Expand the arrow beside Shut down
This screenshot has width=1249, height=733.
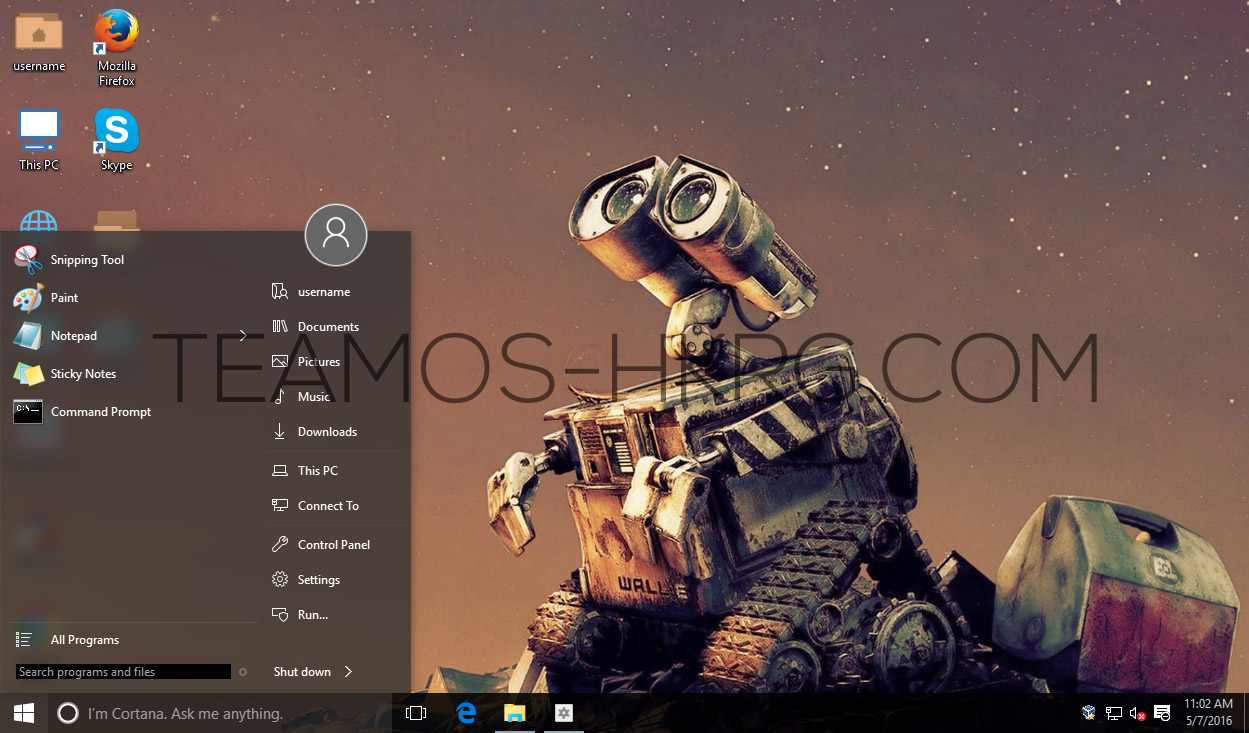[x=348, y=672]
